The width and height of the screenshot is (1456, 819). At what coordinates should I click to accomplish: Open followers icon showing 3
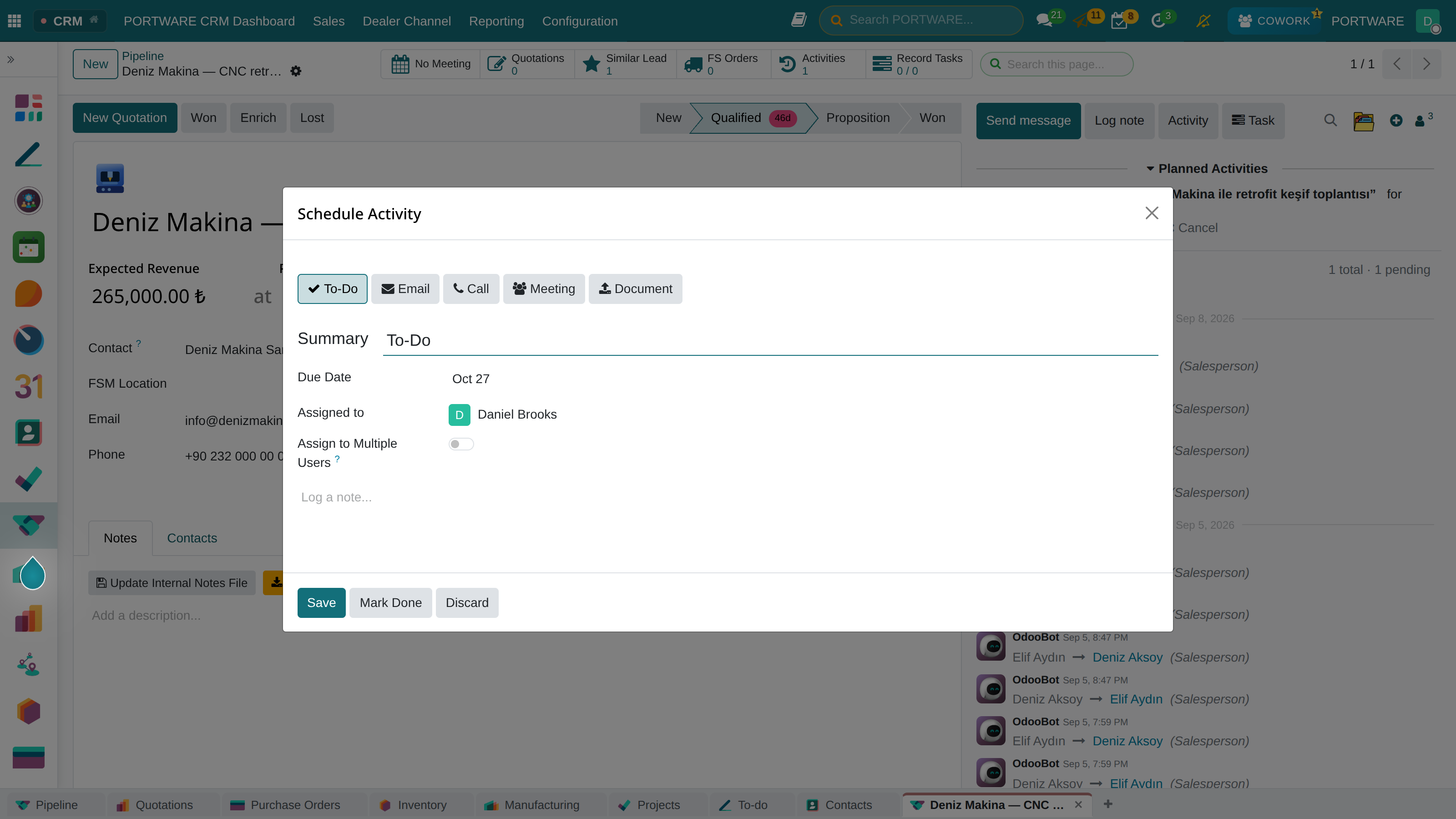[x=1423, y=120]
